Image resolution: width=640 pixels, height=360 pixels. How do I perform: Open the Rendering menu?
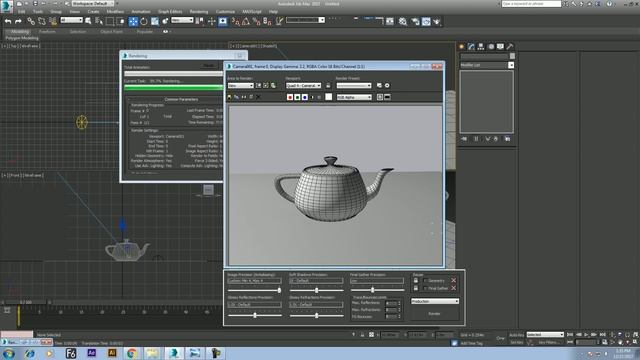click(x=199, y=12)
